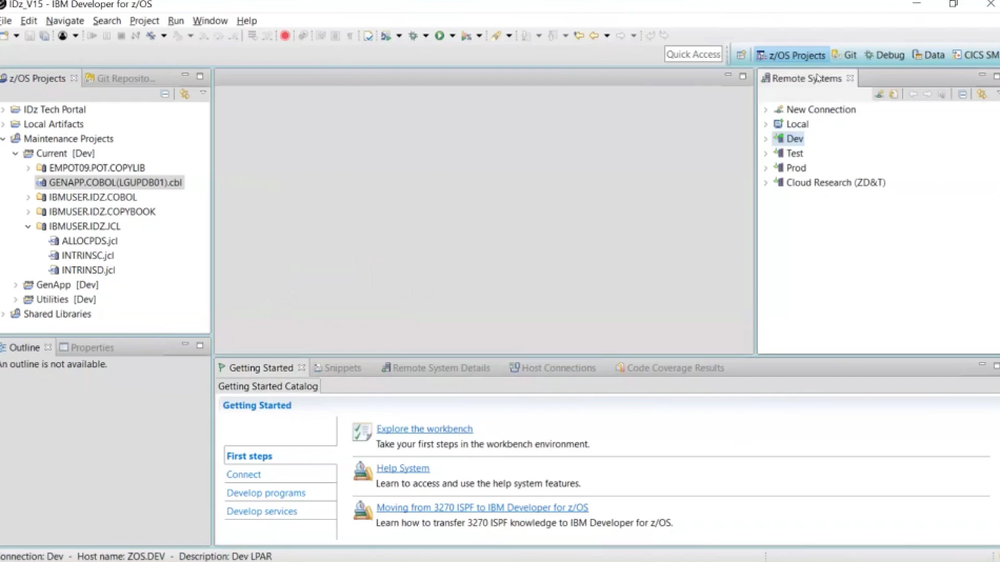
Task: Open the Navigate menu
Action: point(64,20)
